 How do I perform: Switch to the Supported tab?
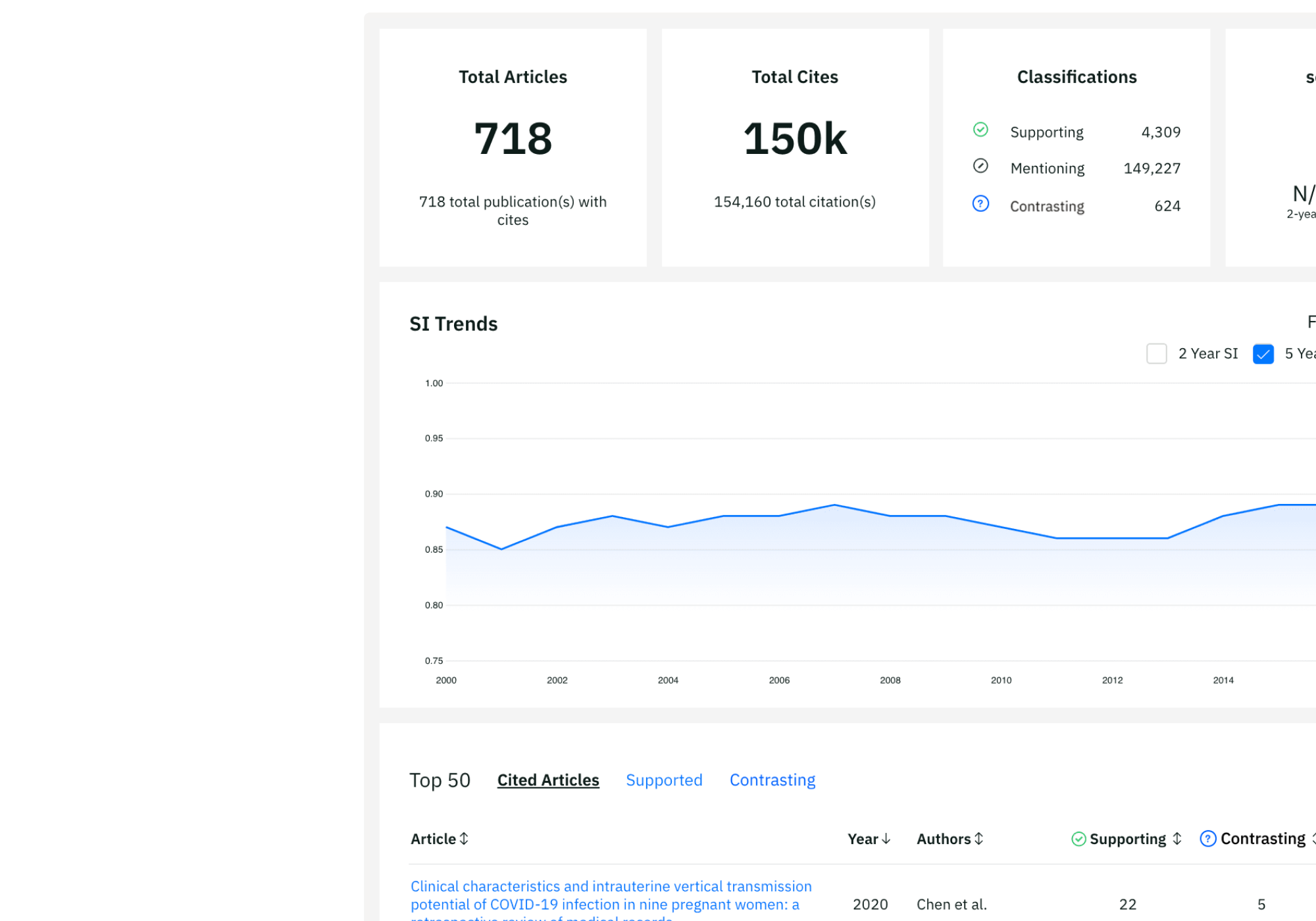pos(664,780)
